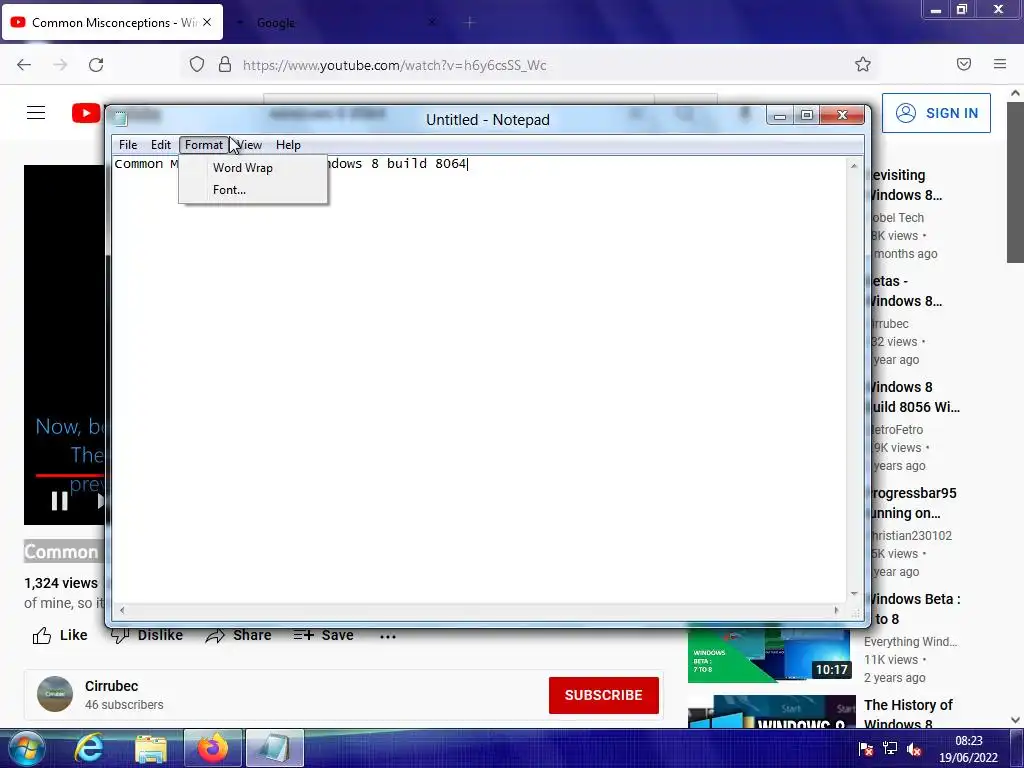Close the Format menu in Notepad

(204, 145)
